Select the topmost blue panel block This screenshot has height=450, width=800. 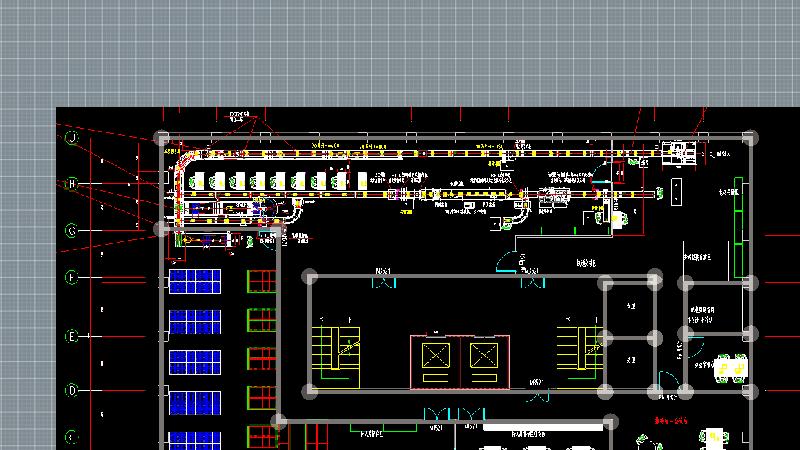[194, 282]
